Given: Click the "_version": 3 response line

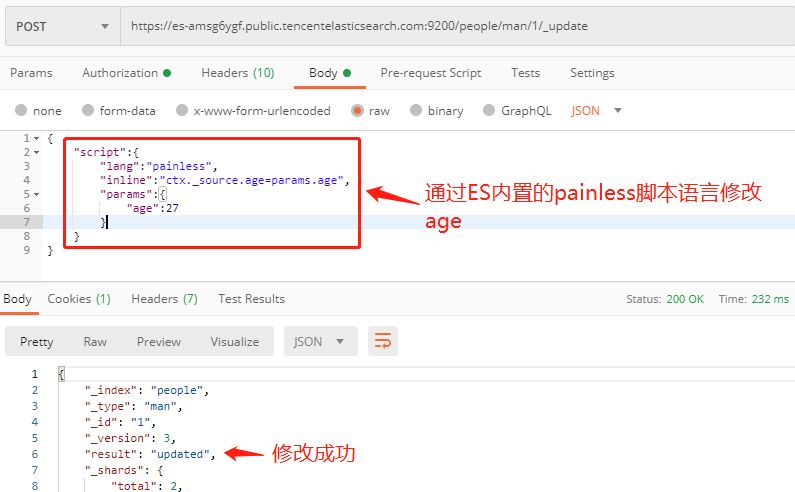Looking at the screenshot, I should [130, 438].
